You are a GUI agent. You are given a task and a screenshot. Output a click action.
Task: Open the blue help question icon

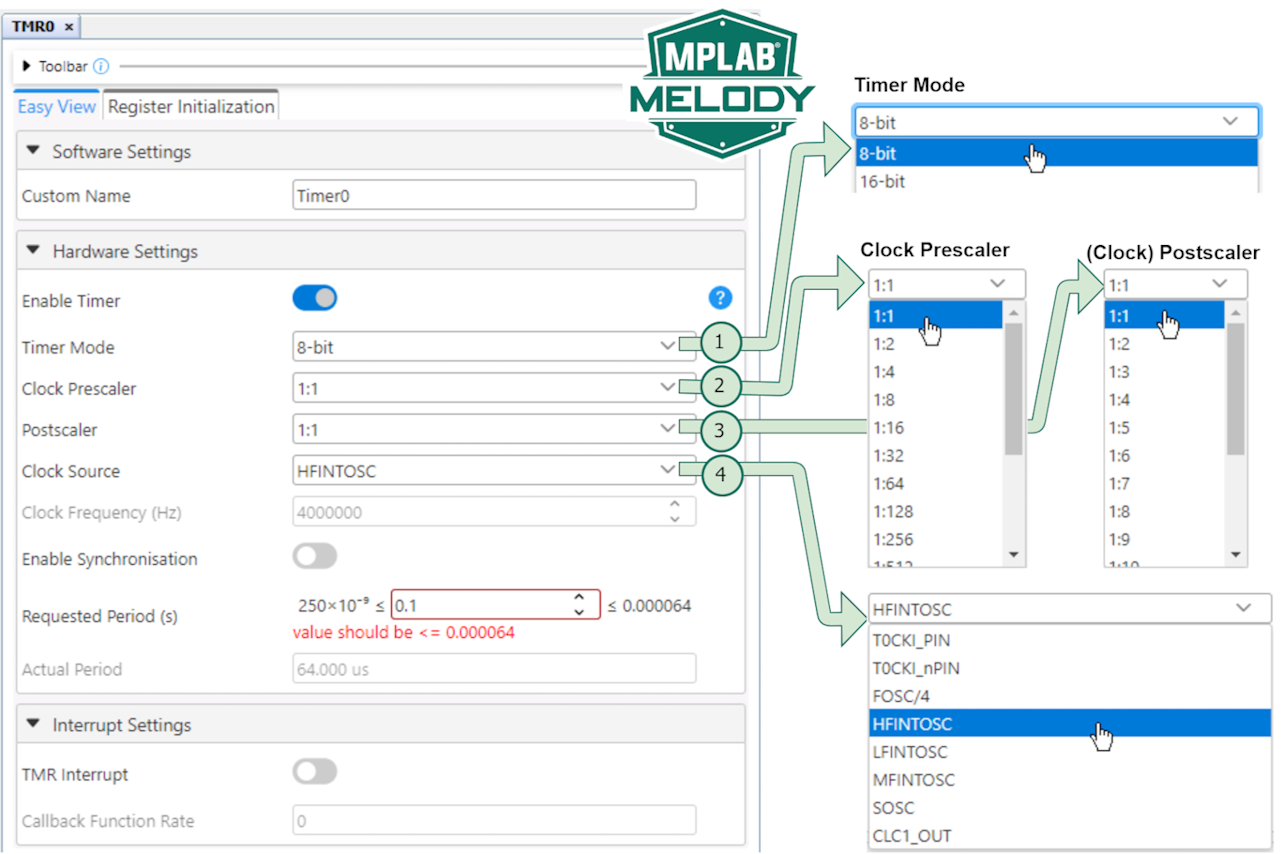point(720,298)
